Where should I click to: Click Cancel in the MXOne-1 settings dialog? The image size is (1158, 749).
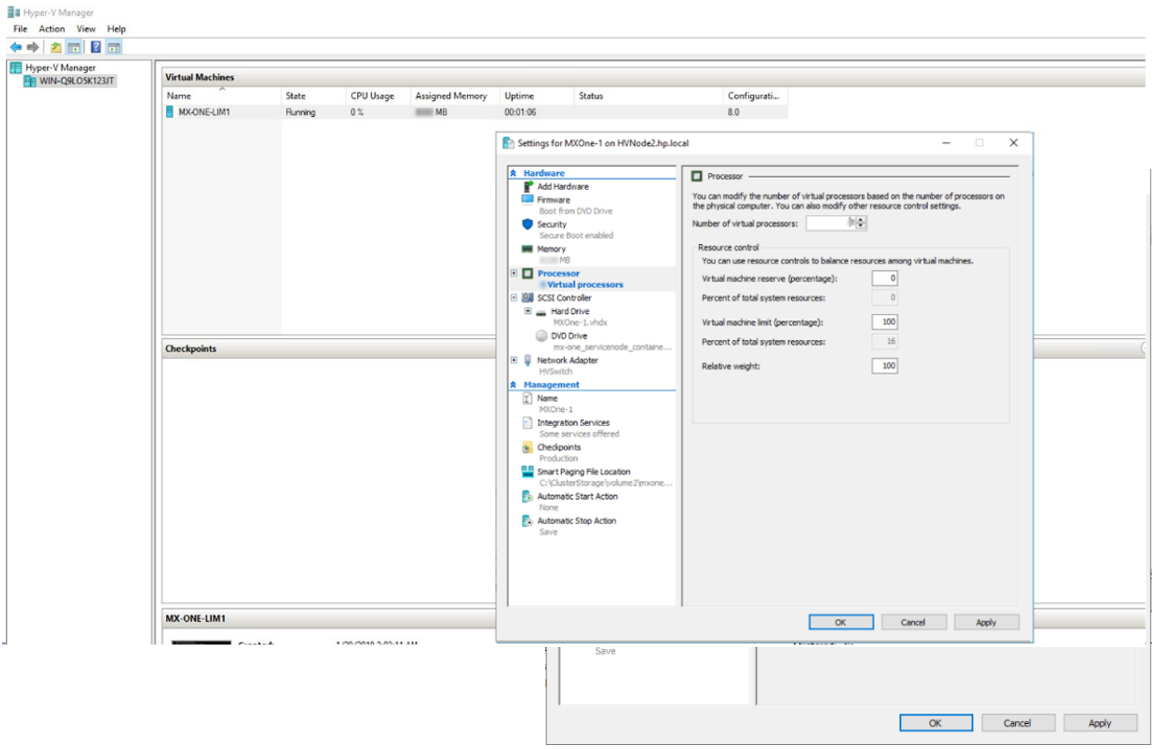pos(912,622)
